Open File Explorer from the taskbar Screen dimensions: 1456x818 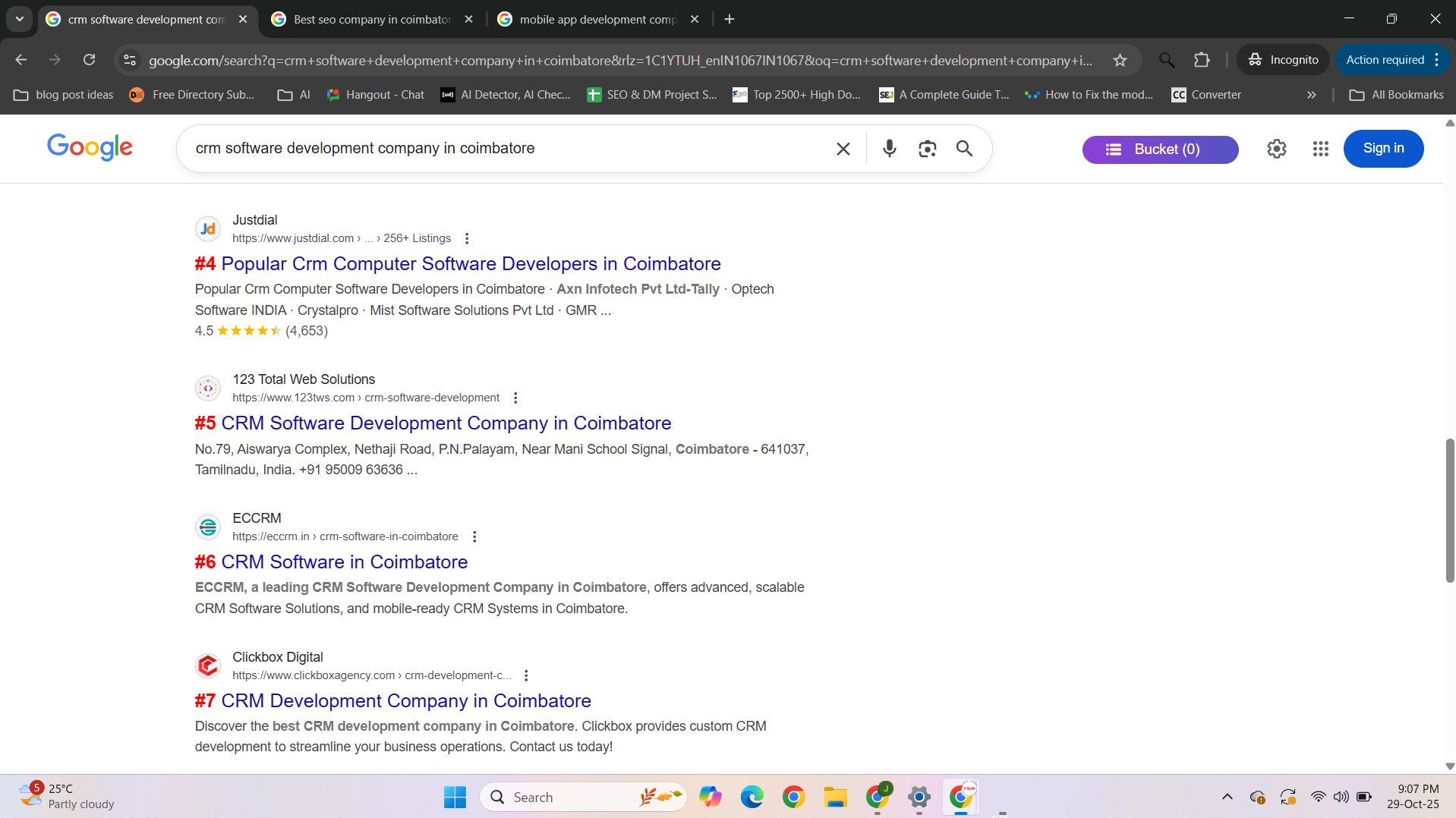coord(835,797)
